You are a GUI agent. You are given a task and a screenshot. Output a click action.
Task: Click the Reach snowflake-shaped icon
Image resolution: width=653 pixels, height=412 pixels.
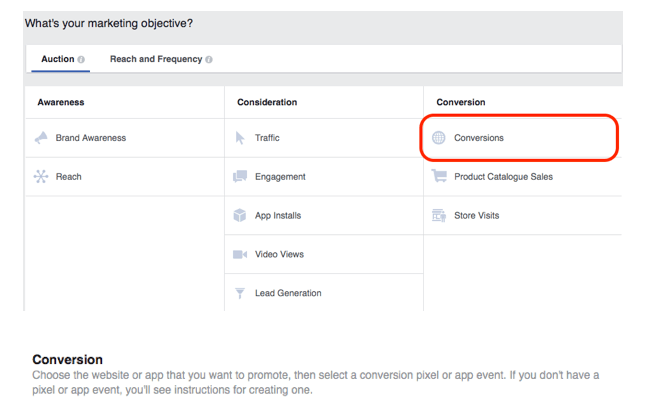click(x=41, y=177)
